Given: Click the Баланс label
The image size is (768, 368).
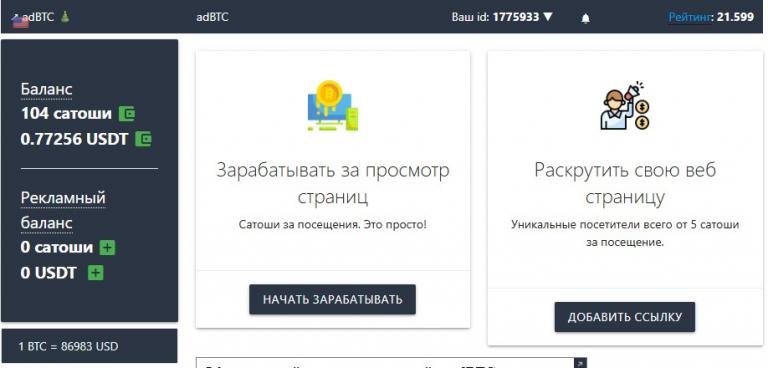Looking at the screenshot, I should (x=47, y=89).
